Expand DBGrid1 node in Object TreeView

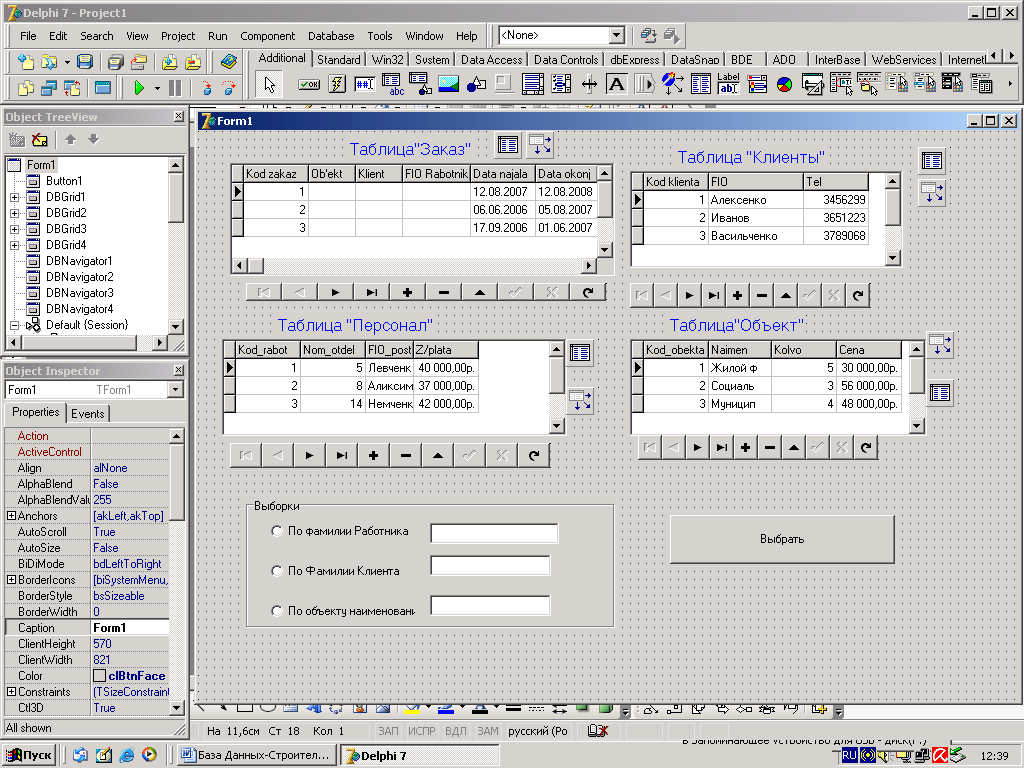(x=14, y=197)
